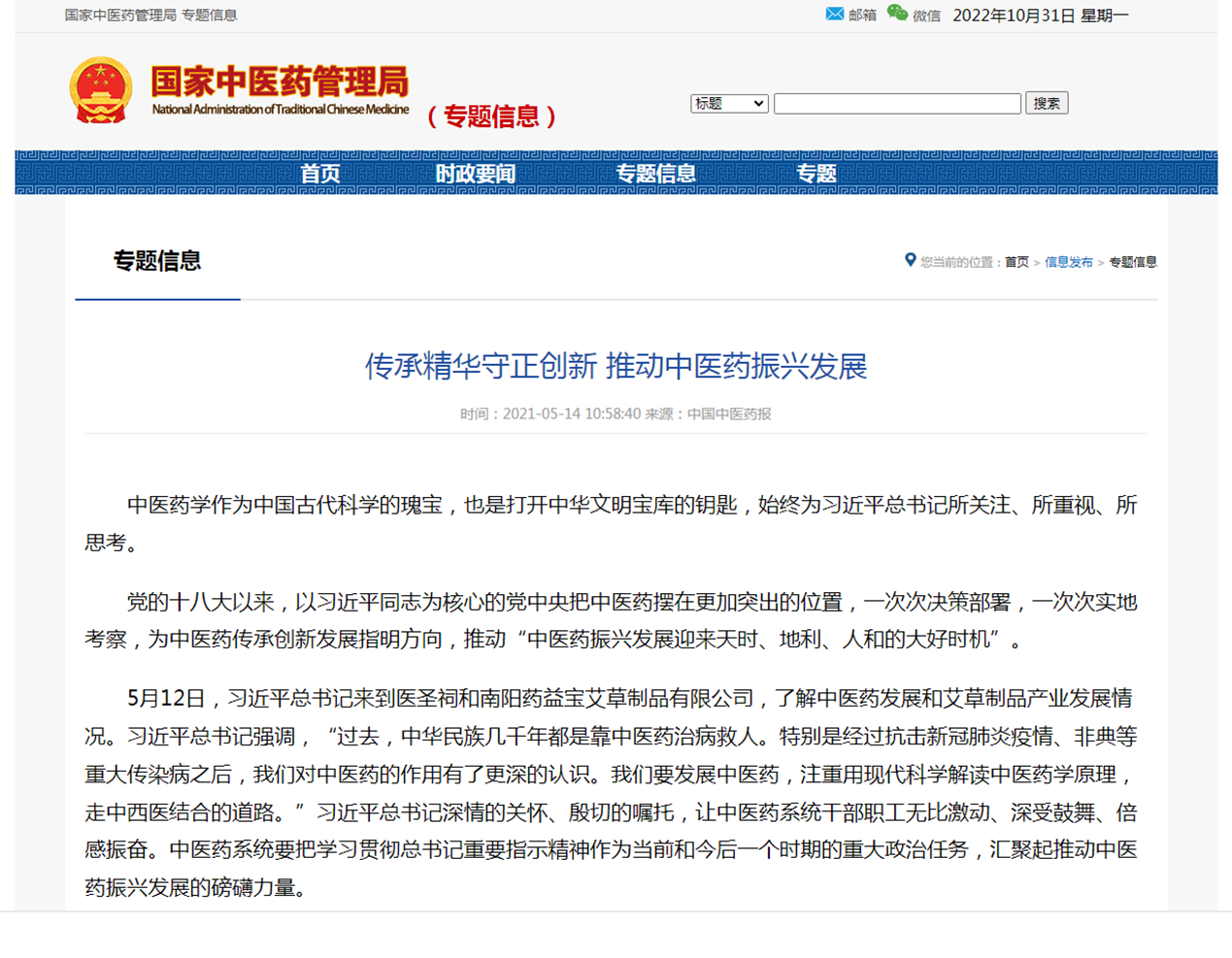Click the 专题信息 breadcrumb text
Screen dimensions: 1232x958
point(1132,262)
